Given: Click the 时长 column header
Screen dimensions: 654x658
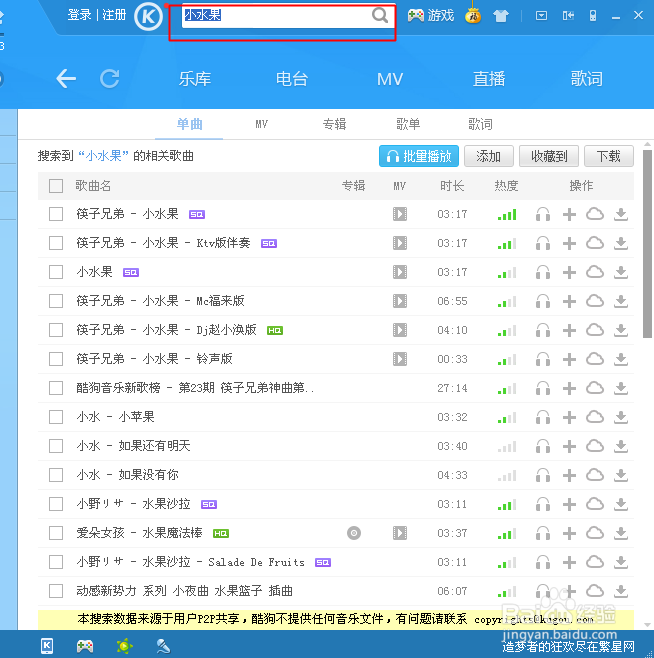Looking at the screenshot, I should click(x=452, y=185).
